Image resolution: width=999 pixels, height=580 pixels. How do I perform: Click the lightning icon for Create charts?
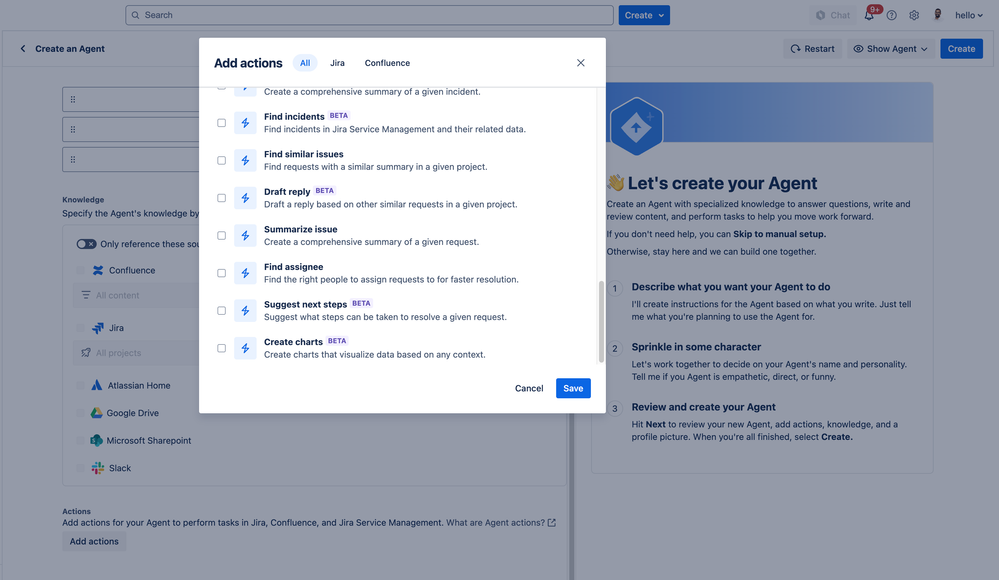[x=245, y=349]
